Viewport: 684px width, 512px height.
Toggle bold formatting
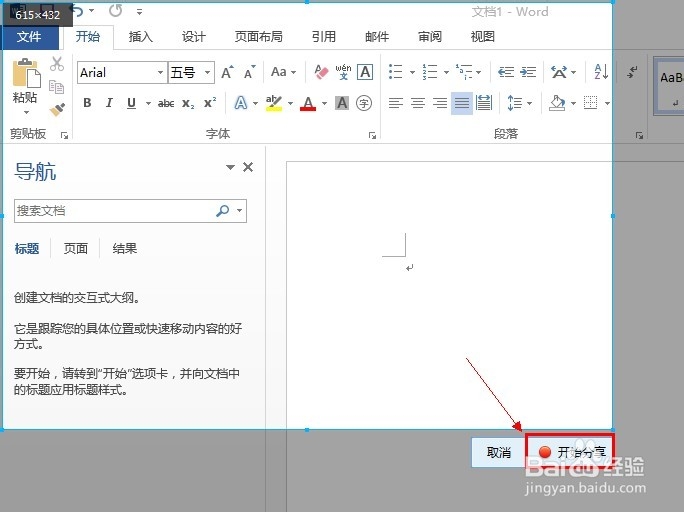87,103
